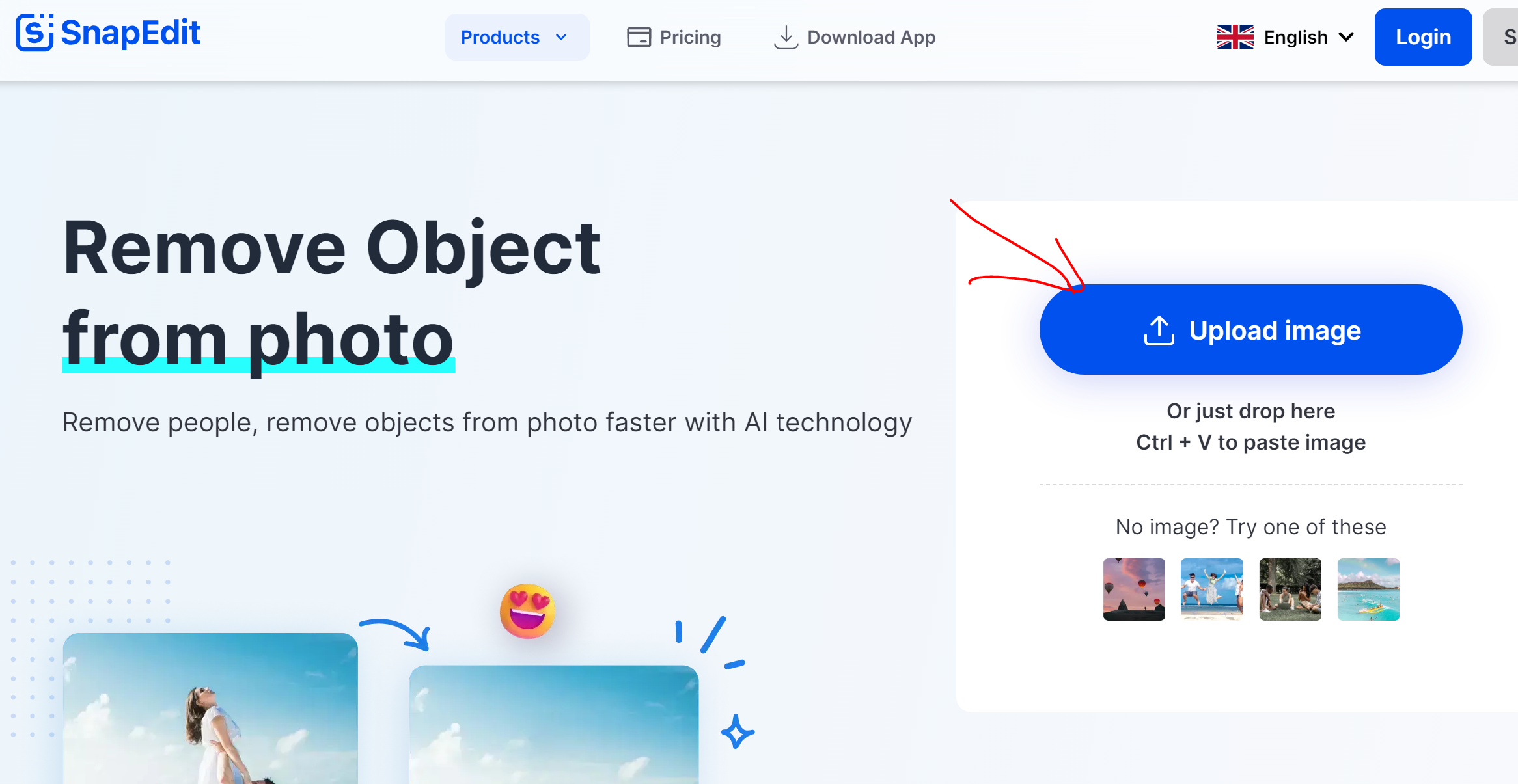Go to Download App

click(x=871, y=37)
